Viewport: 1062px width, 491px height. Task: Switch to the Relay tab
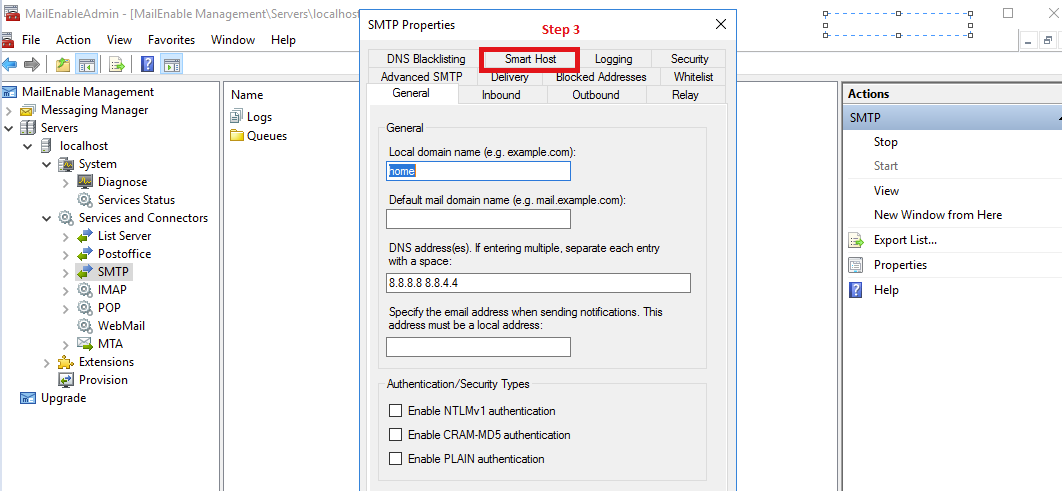pyautogui.click(x=685, y=95)
